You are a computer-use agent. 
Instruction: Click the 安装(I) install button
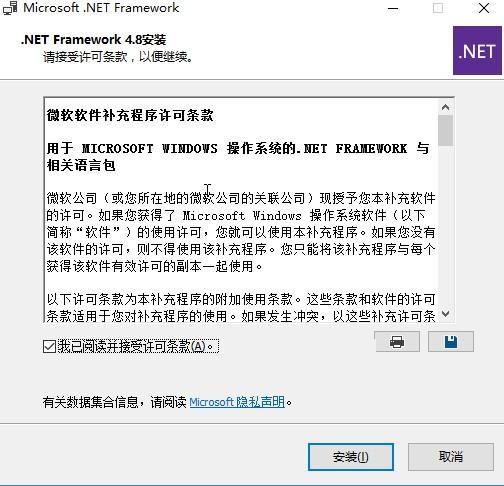pos(351,457)
